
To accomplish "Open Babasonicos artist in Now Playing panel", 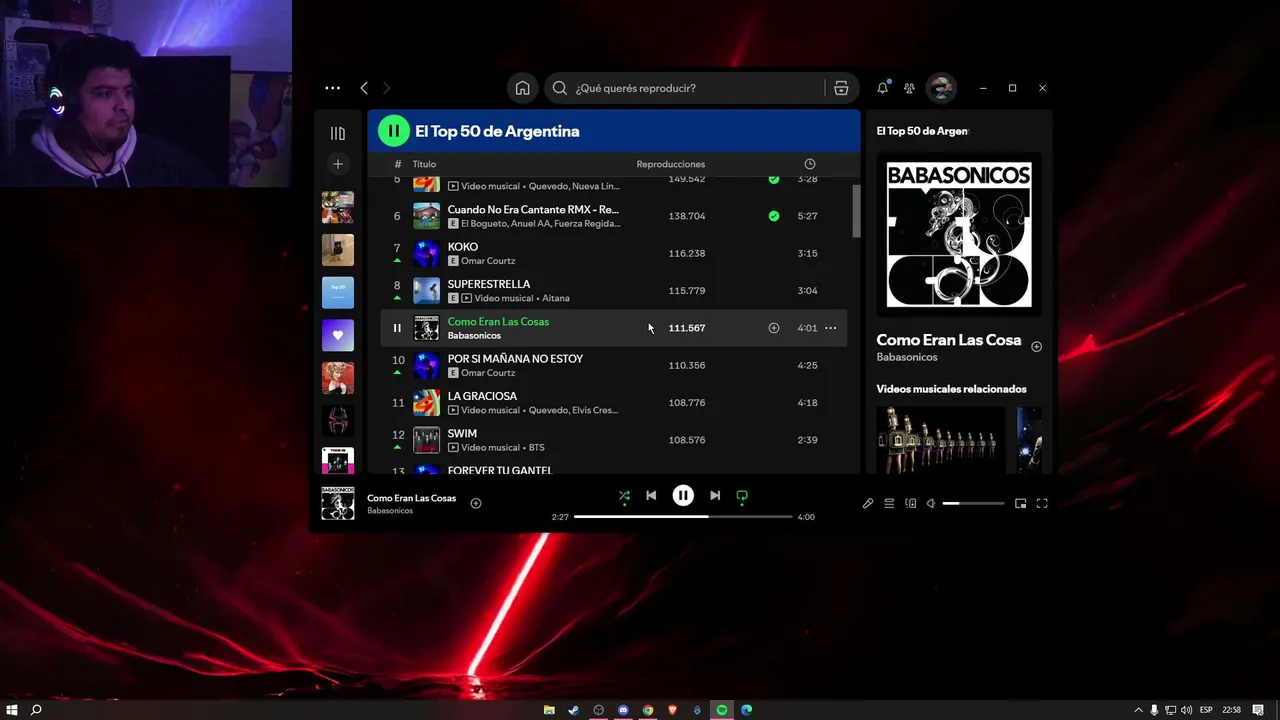I will [x=907, y=357].
